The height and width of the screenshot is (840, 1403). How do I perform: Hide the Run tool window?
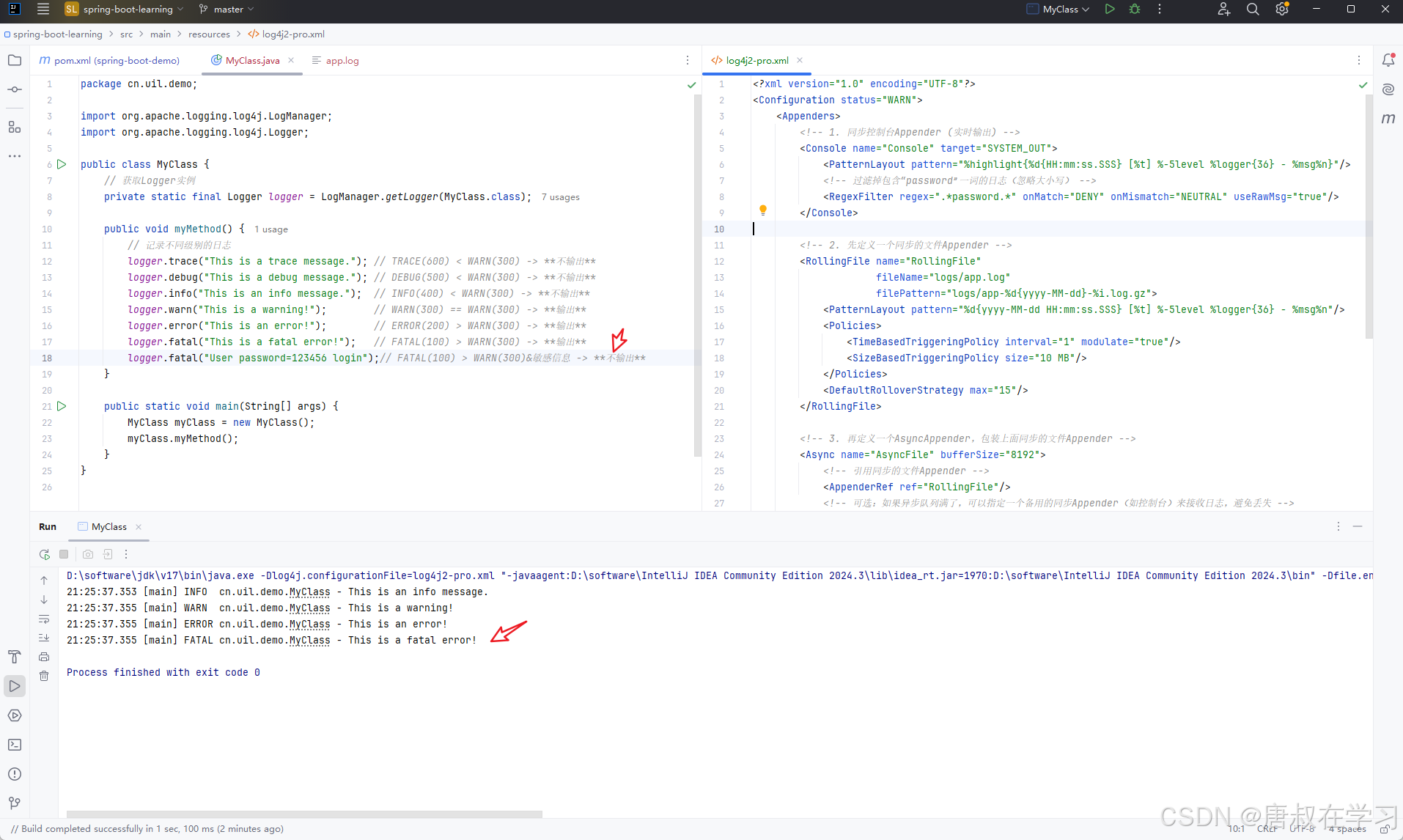[1358, 527]
